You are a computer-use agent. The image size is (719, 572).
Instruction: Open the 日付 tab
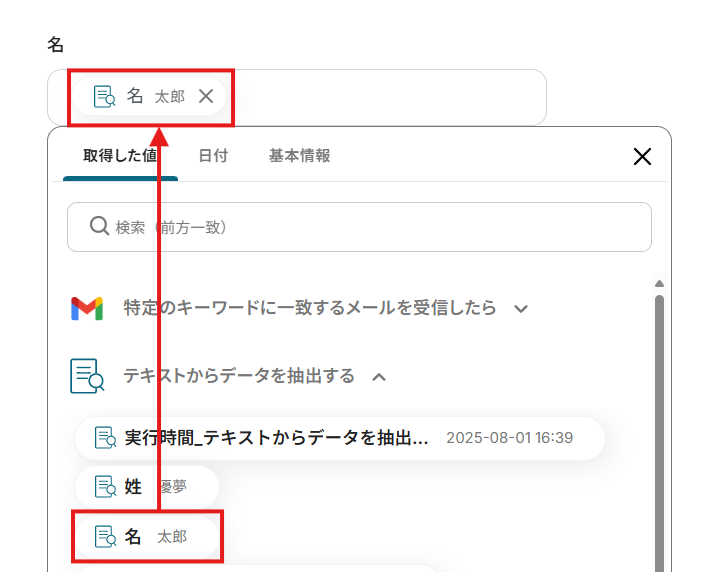[x=213, y=155]
